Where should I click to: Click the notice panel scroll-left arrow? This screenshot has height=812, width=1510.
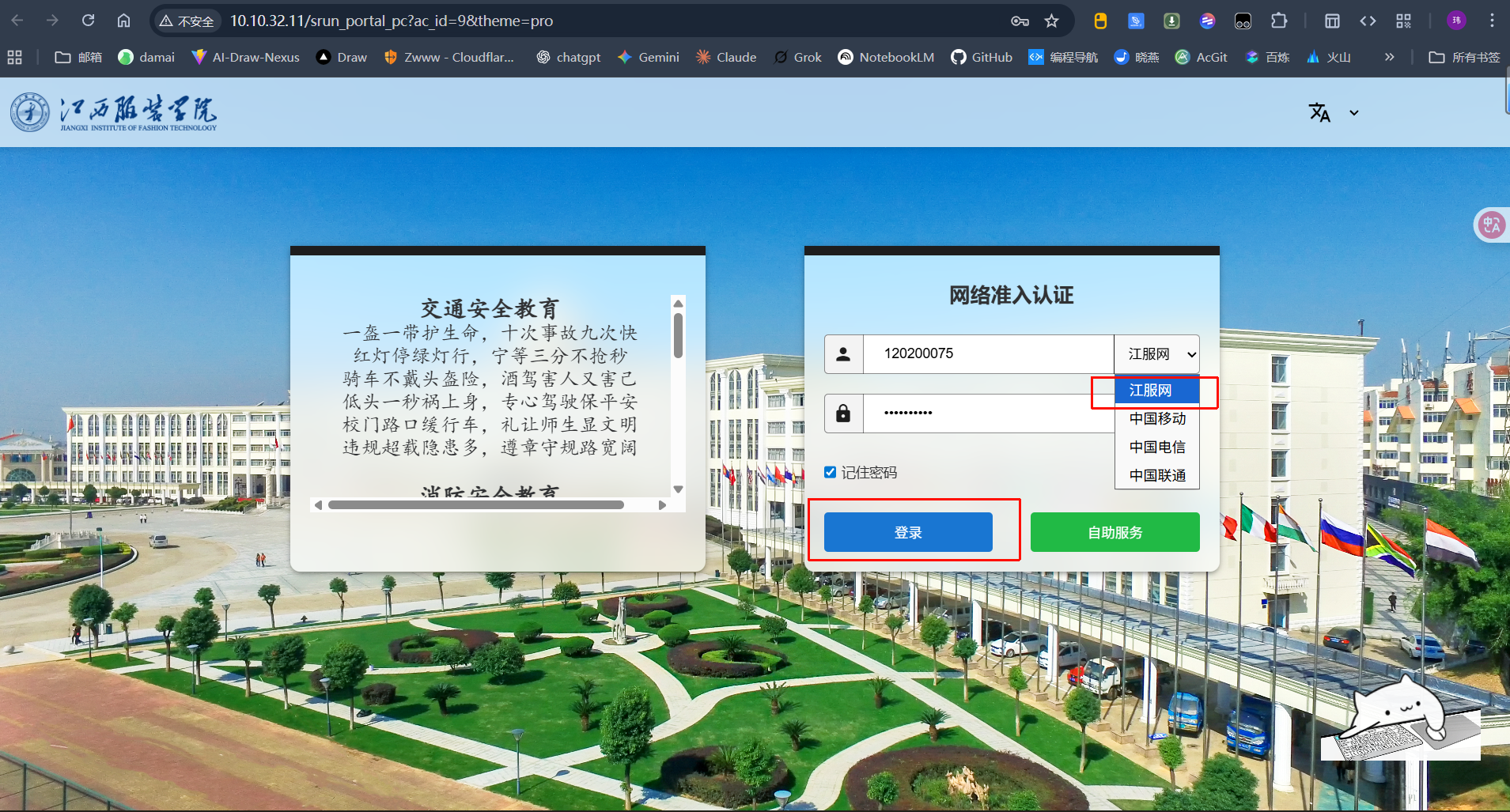click(318, 505)
